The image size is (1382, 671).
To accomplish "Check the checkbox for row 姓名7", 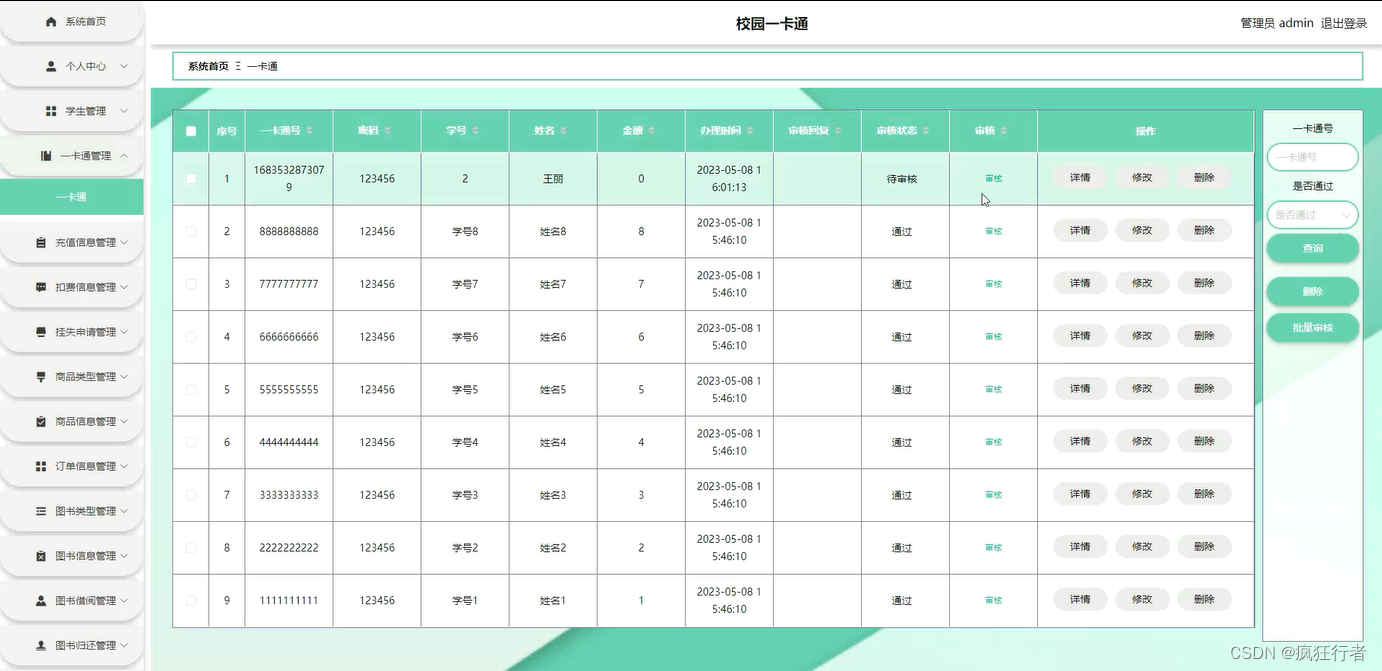I will [x=191, y=284].
